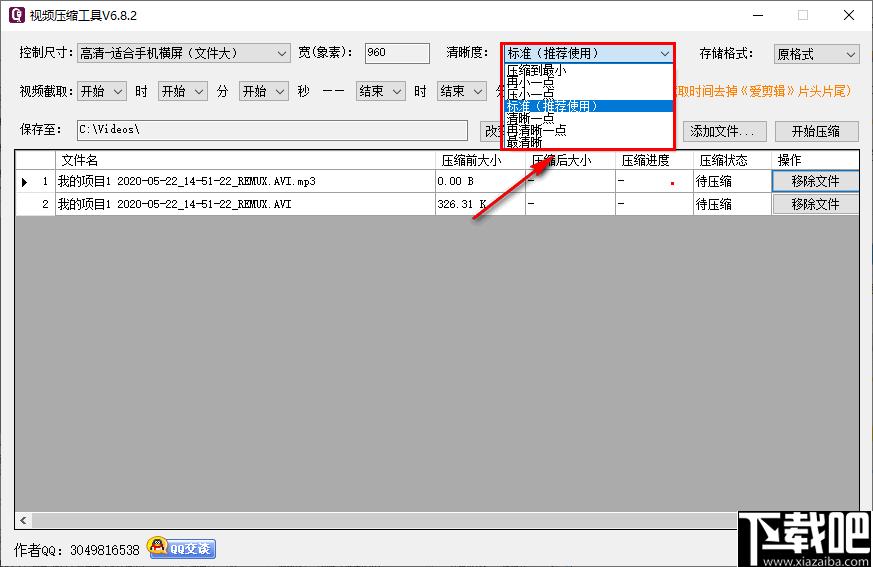Click row 1 selector arrow
873x567 pixels.
click(24, 182)
